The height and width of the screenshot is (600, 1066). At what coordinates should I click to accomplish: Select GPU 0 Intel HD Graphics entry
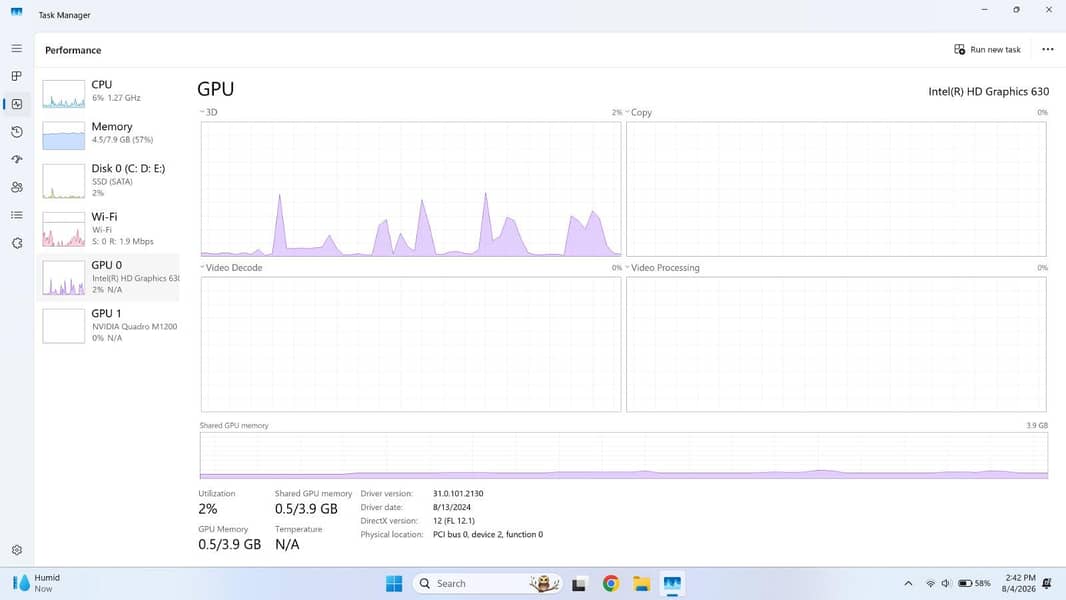click(x=109, y=277)
